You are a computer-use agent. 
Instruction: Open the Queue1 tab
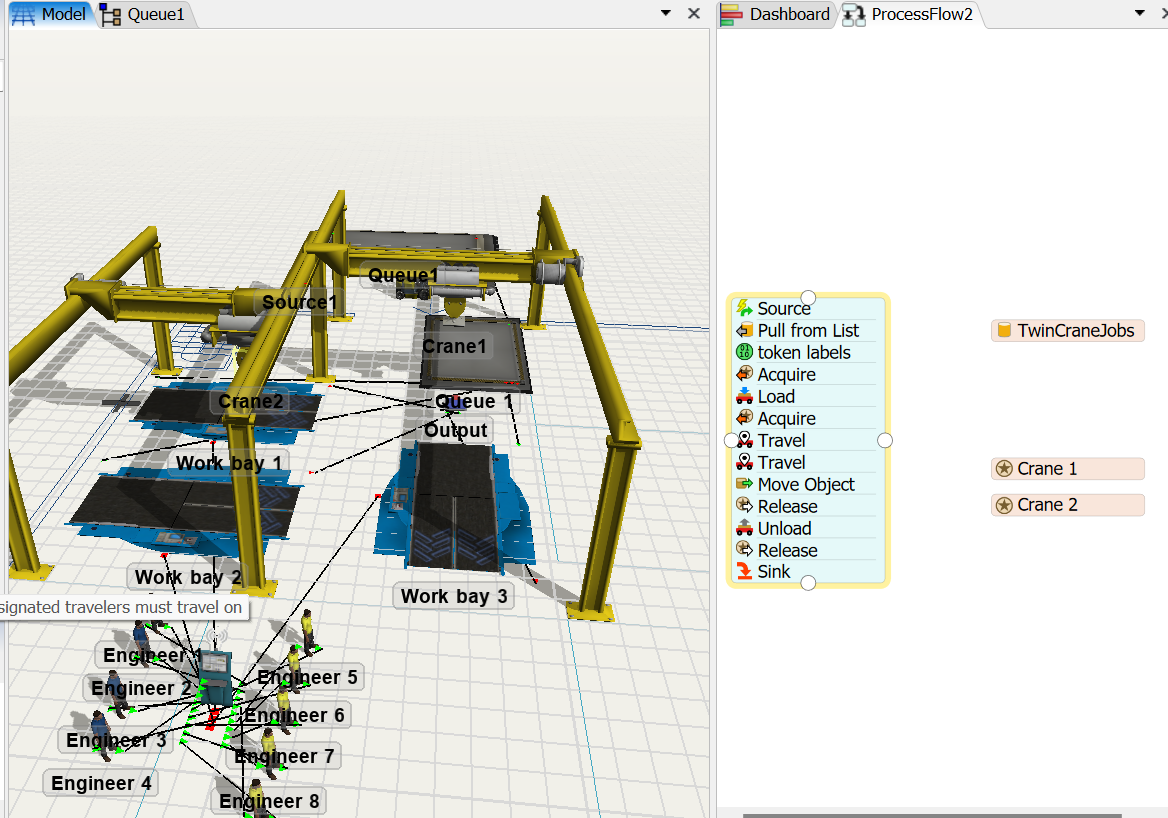(x=144, y=14)
